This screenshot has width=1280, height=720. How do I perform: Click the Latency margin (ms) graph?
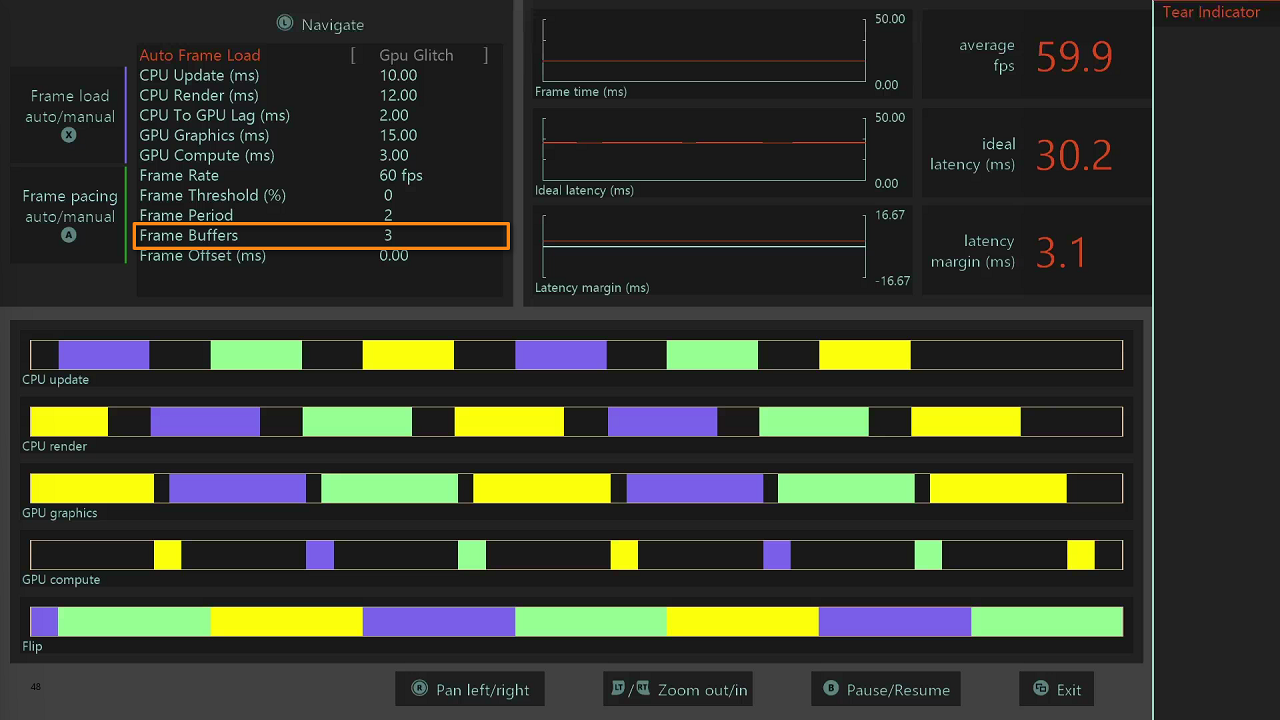pos(704,247)
